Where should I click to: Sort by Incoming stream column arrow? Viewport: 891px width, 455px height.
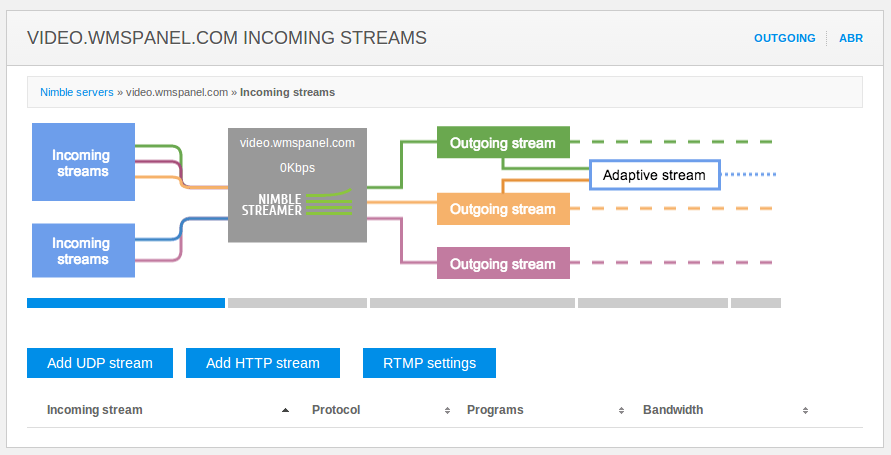285,410
